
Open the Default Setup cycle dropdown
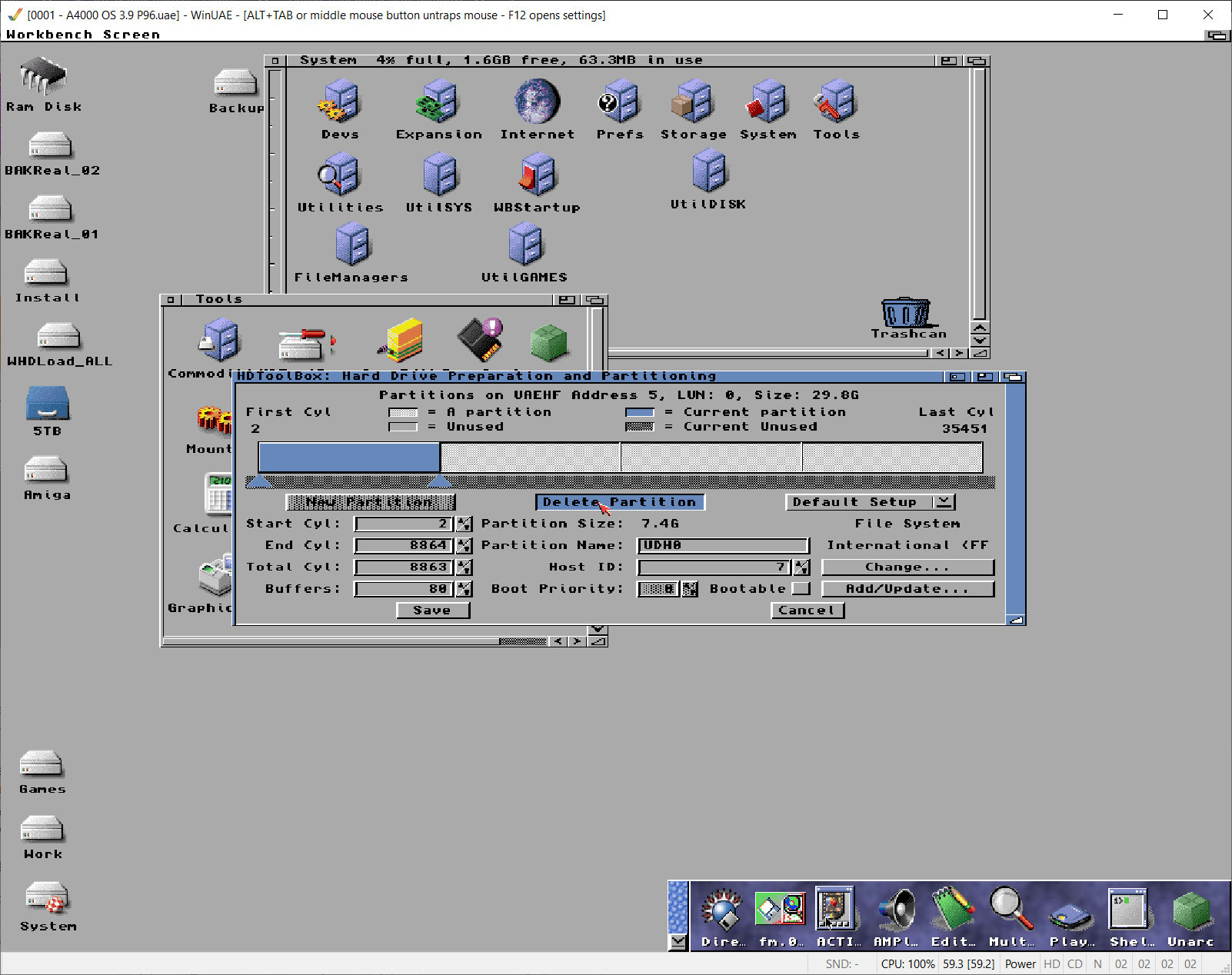point(870,502)
